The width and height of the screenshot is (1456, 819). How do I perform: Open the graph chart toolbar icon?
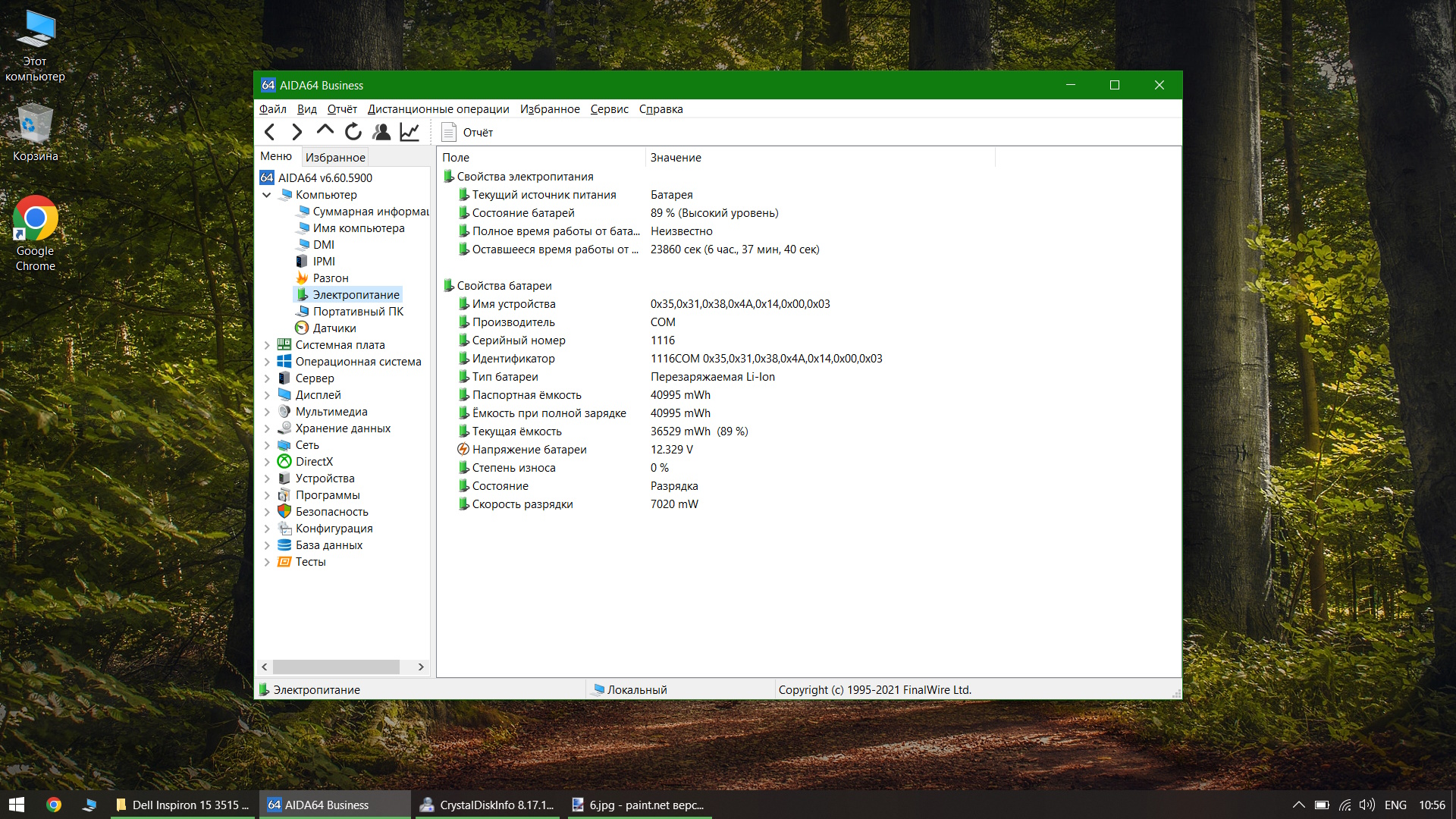tap(409, 132)
